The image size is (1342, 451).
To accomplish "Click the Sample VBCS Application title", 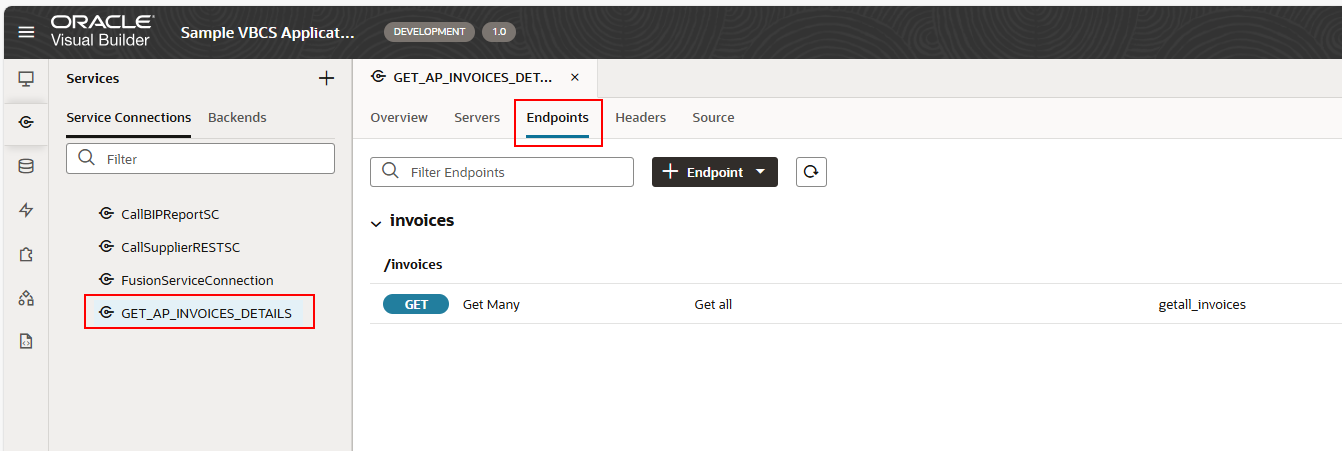I will pos(268,32).
